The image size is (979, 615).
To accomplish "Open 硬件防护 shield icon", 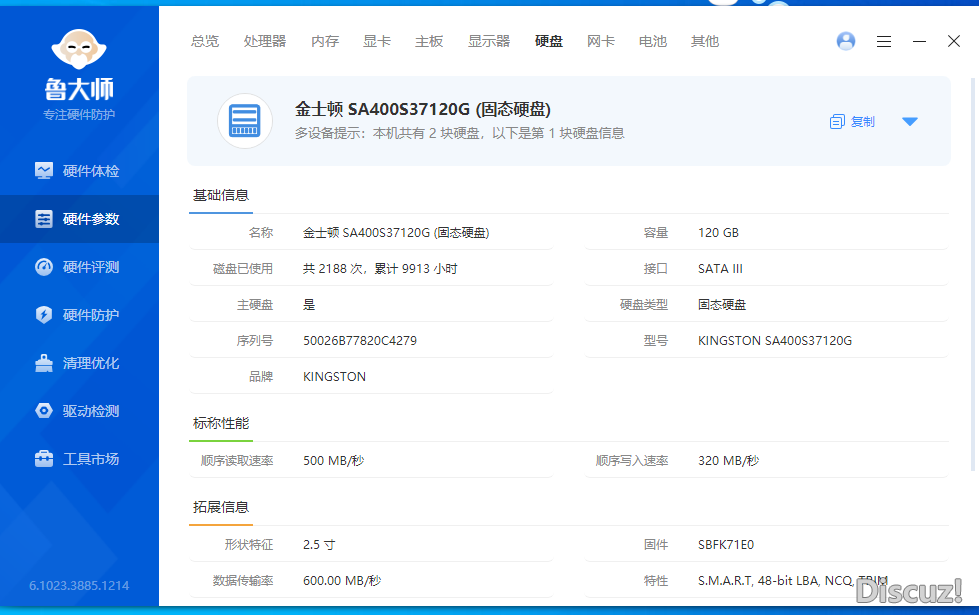I will click(x=44, y=315).
